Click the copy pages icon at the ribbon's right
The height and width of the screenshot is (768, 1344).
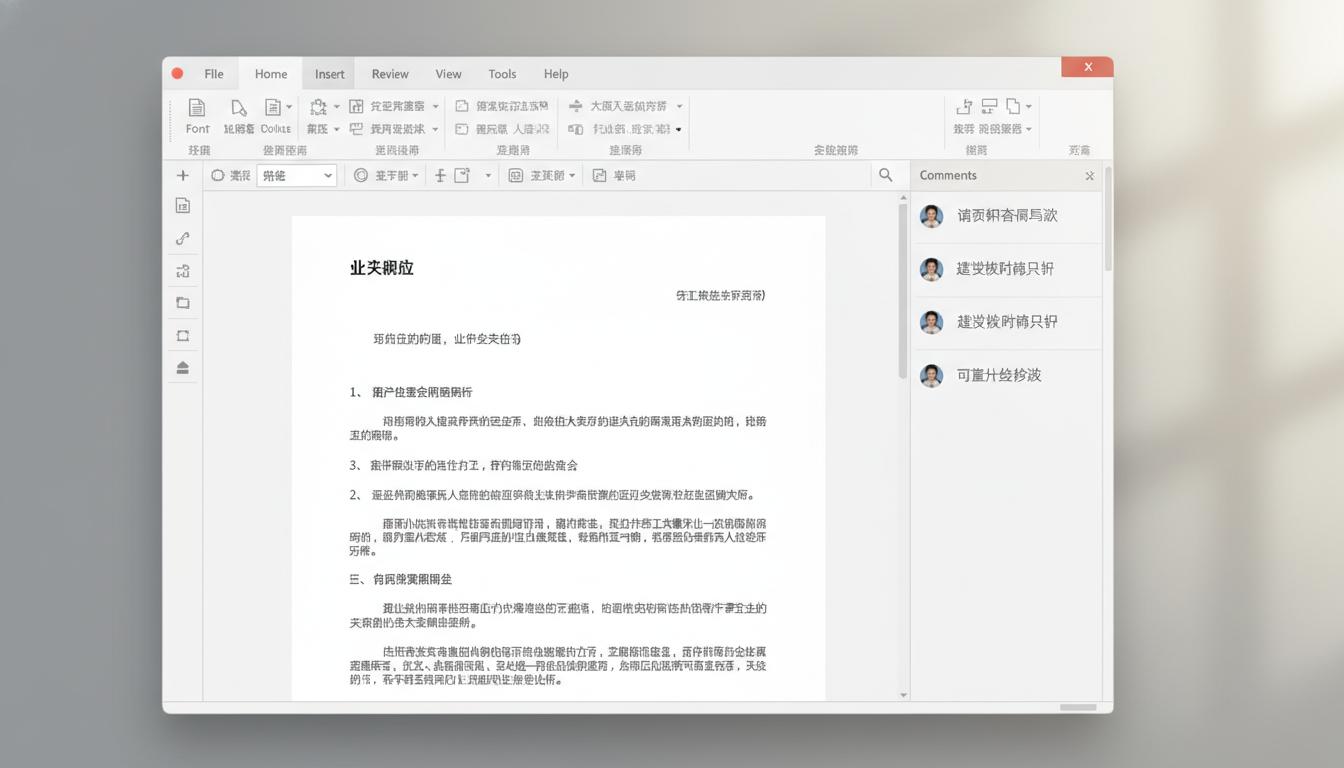(1013, 106)
